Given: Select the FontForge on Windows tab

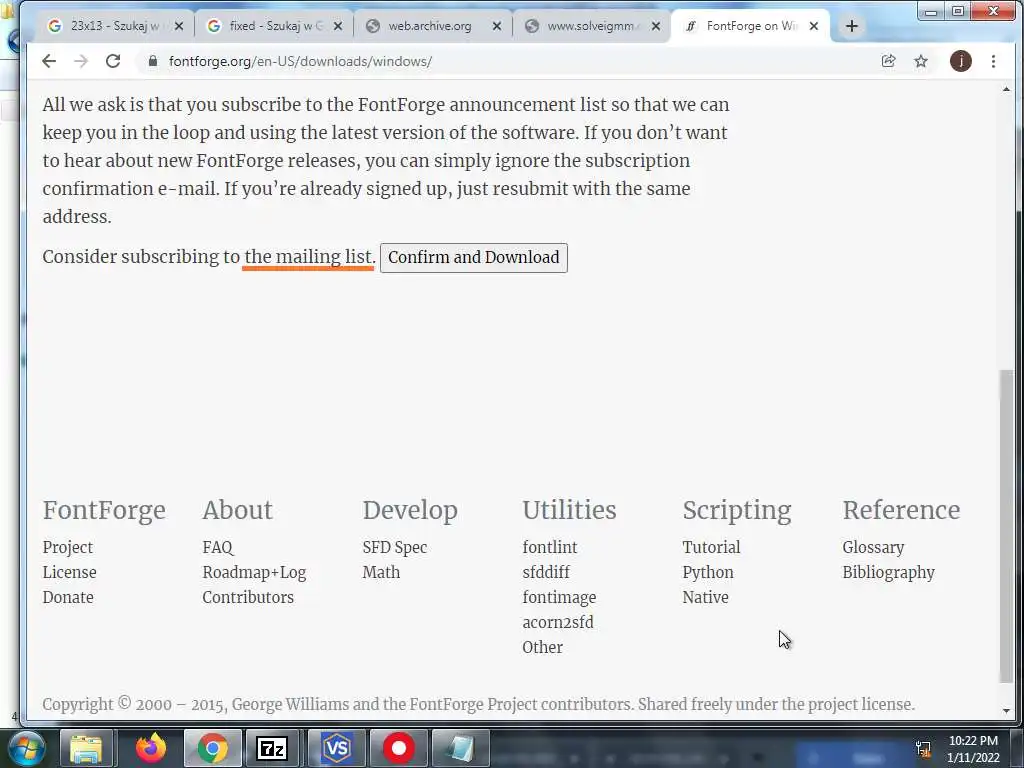Looking at the screenshot, I should (x=751, y=26).
